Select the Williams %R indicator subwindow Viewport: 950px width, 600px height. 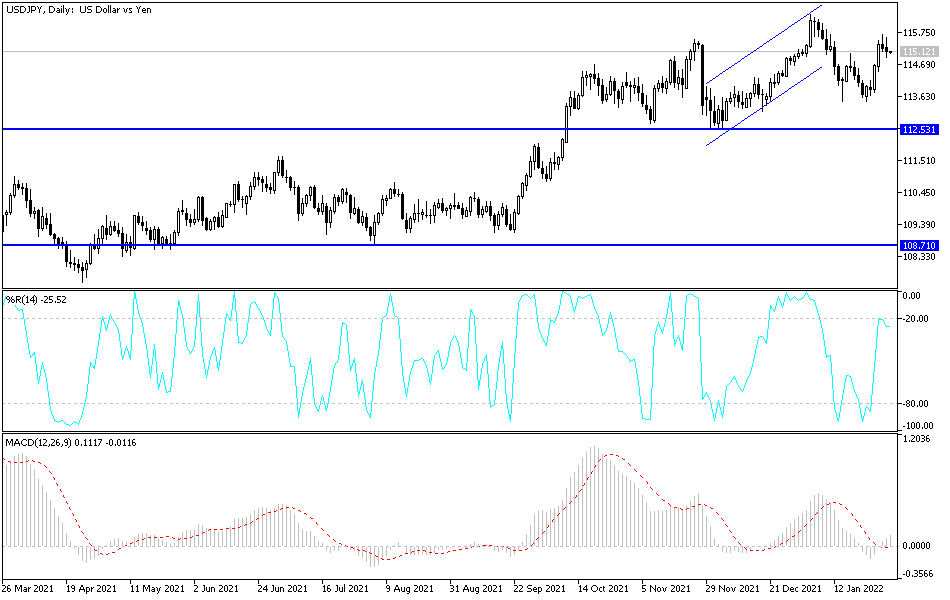coord(450,360)
